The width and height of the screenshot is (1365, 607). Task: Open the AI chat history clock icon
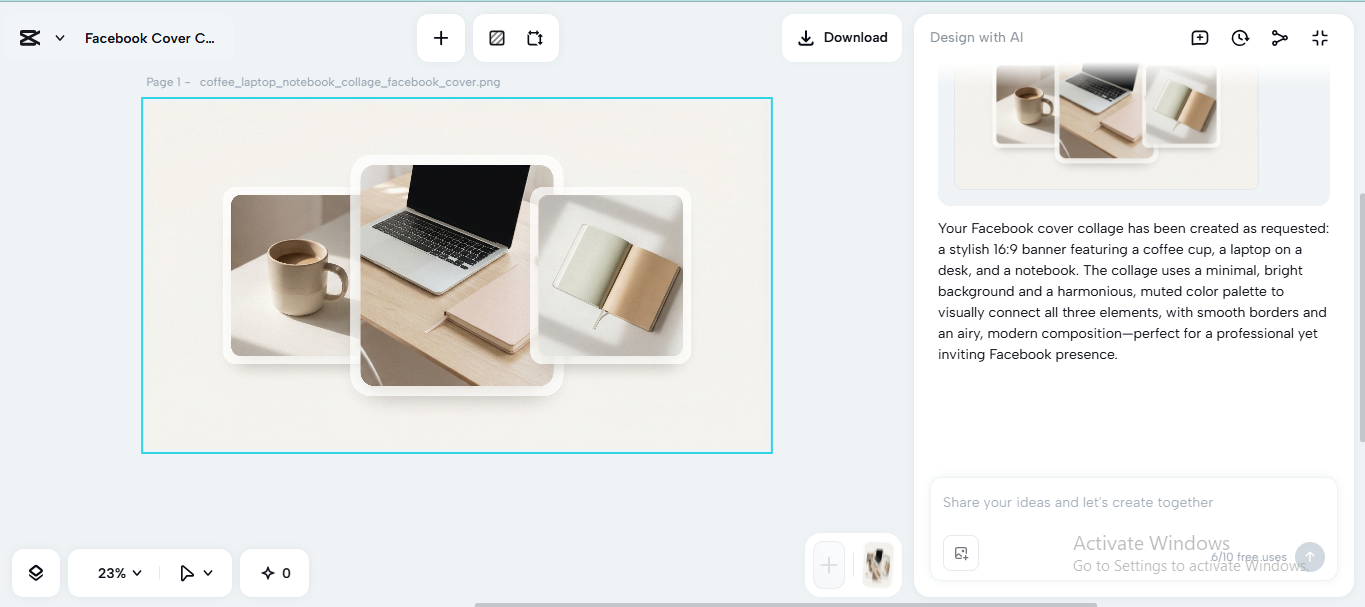(x=1240, y=38)
